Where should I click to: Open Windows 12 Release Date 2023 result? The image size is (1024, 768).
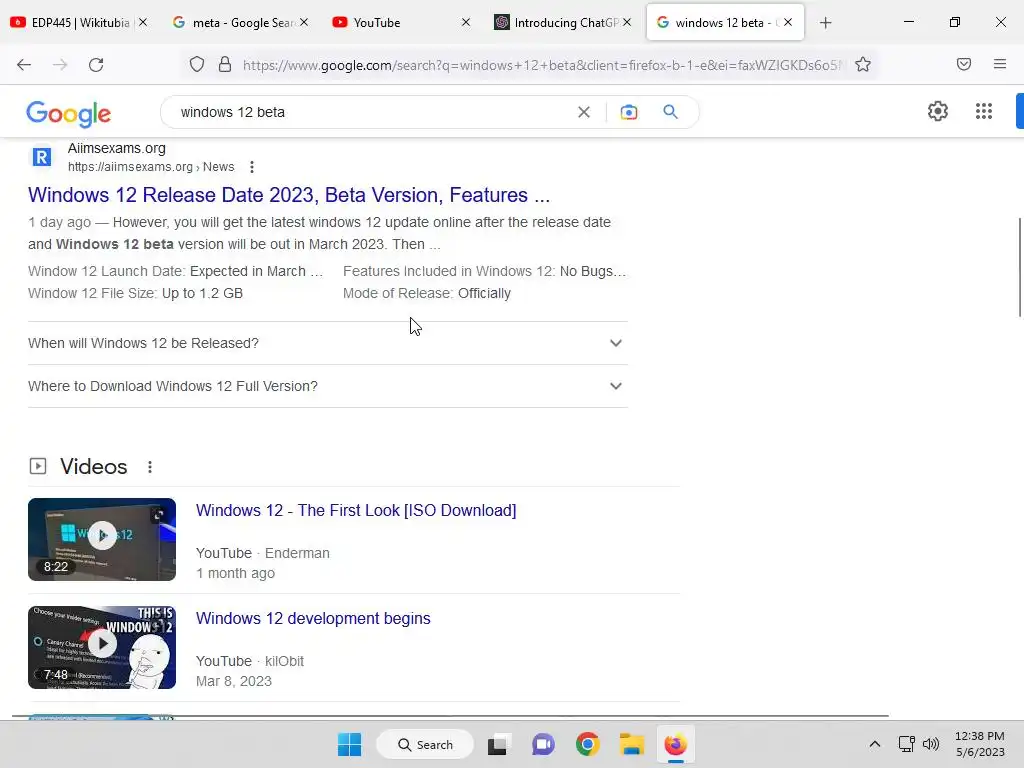289,195
